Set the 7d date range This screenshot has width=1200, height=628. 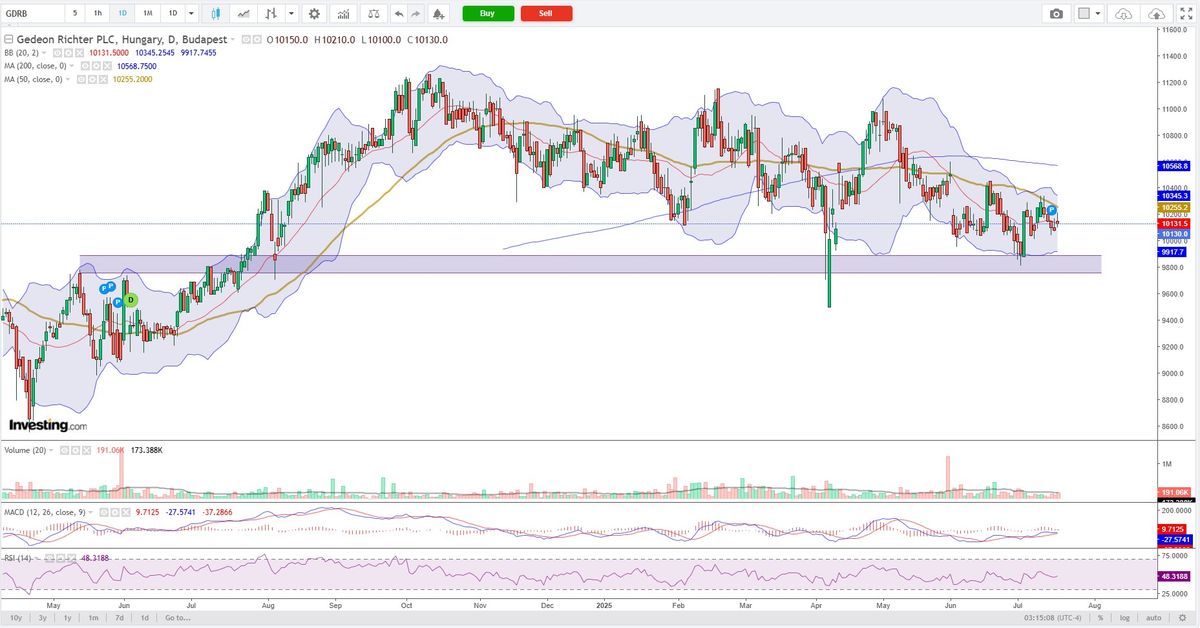pyautogui.click(x=119, y=618)
